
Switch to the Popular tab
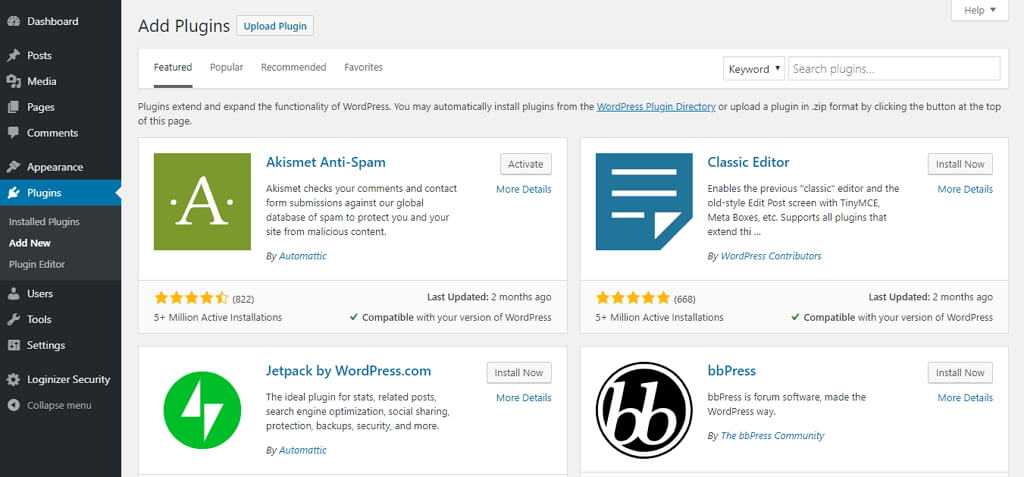(x=226, y=67)
